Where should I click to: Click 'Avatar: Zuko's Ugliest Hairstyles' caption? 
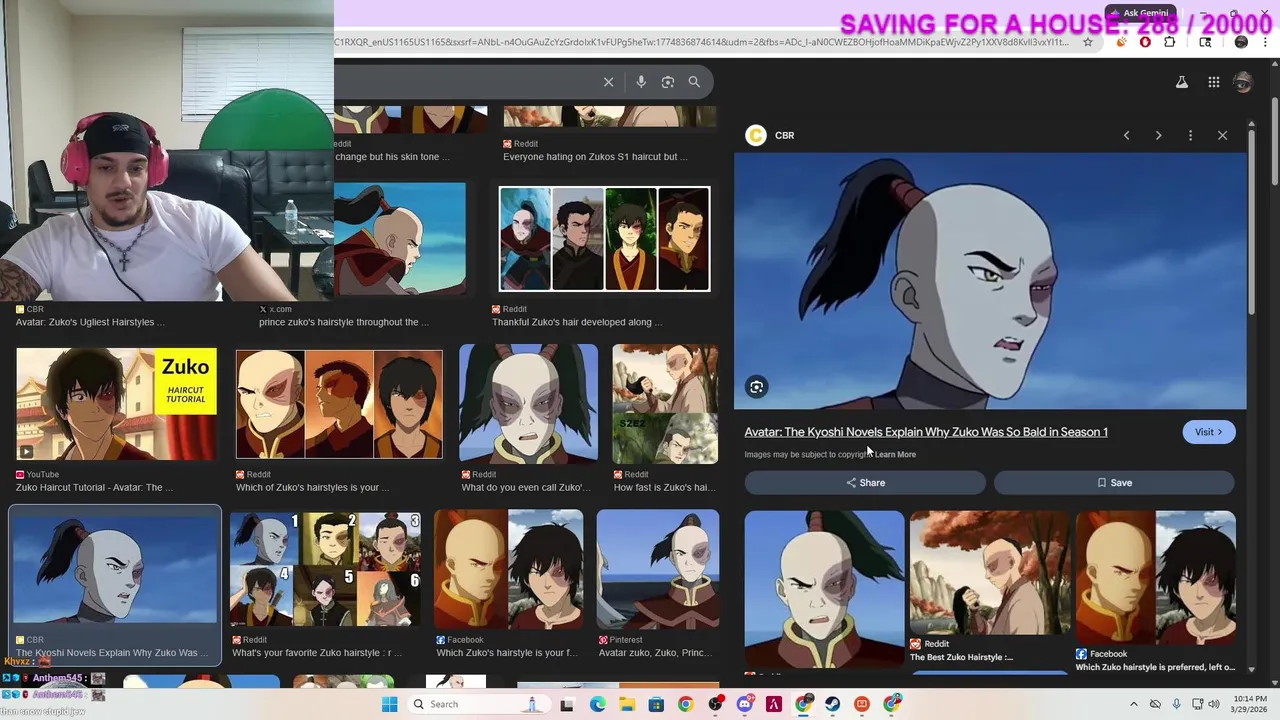90,322
